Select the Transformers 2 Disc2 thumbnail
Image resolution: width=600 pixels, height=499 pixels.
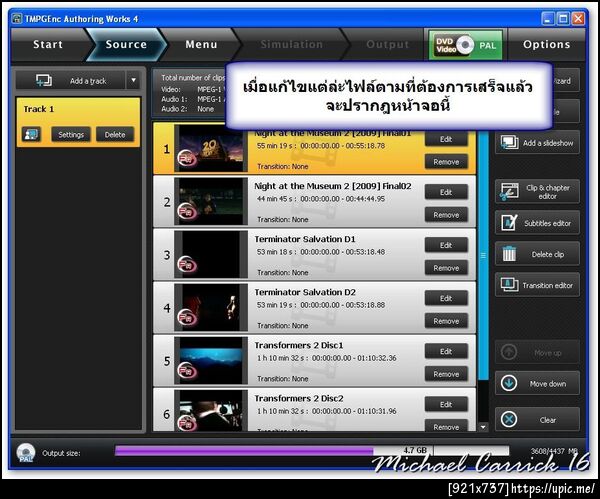(x=211, y=411)
